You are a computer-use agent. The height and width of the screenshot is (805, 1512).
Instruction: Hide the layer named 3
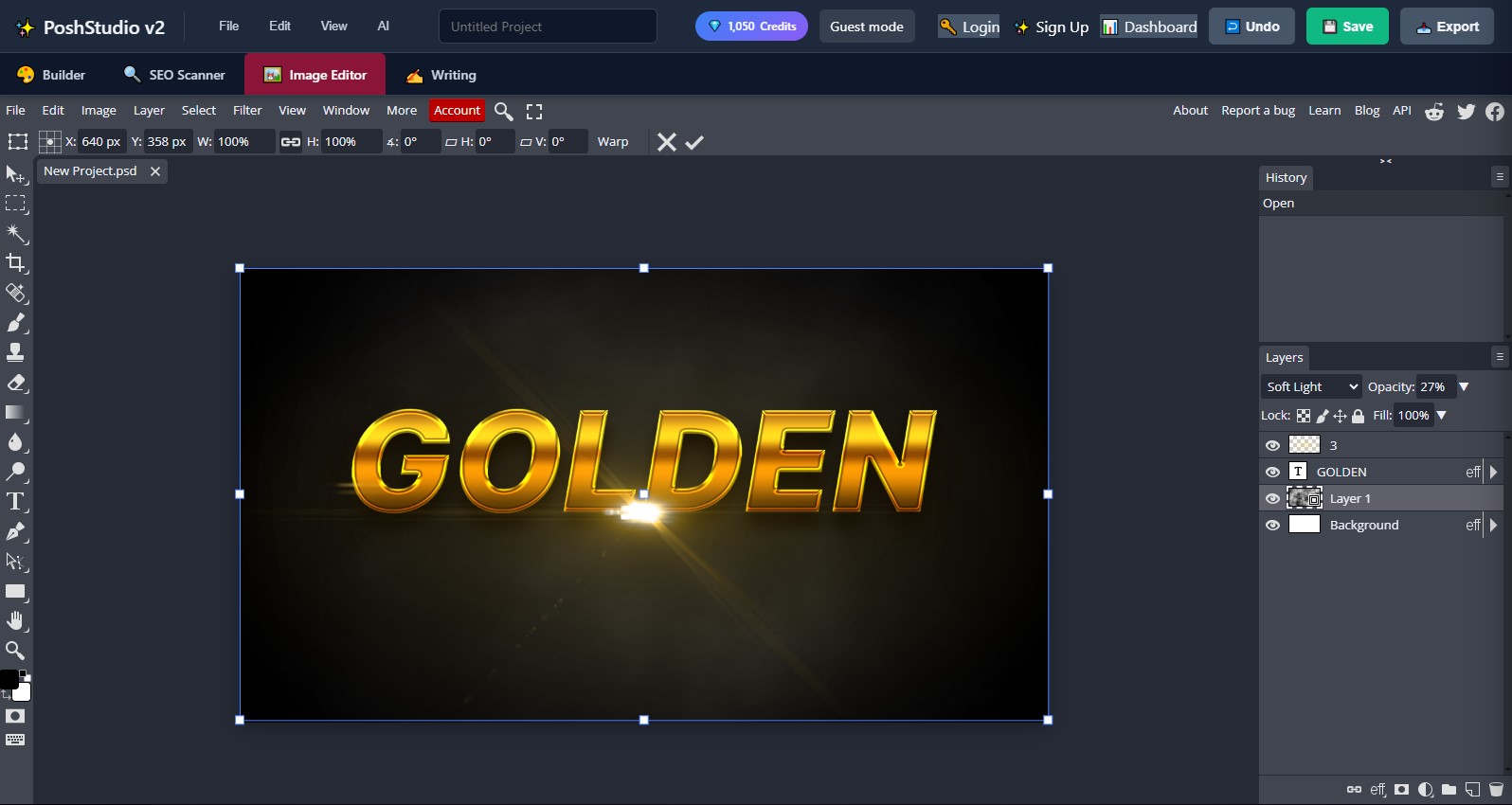tap(1272, 445)
